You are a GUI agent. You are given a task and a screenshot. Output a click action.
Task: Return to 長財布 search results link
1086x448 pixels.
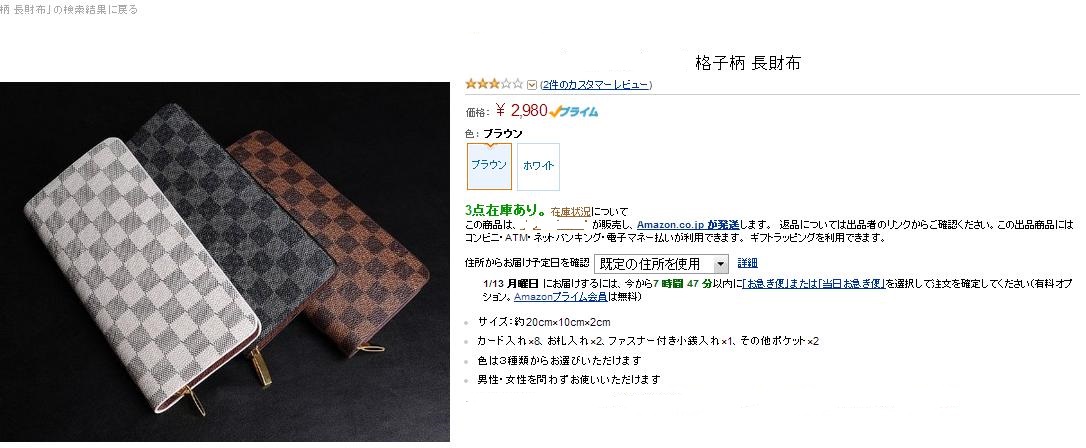(69, 10)
